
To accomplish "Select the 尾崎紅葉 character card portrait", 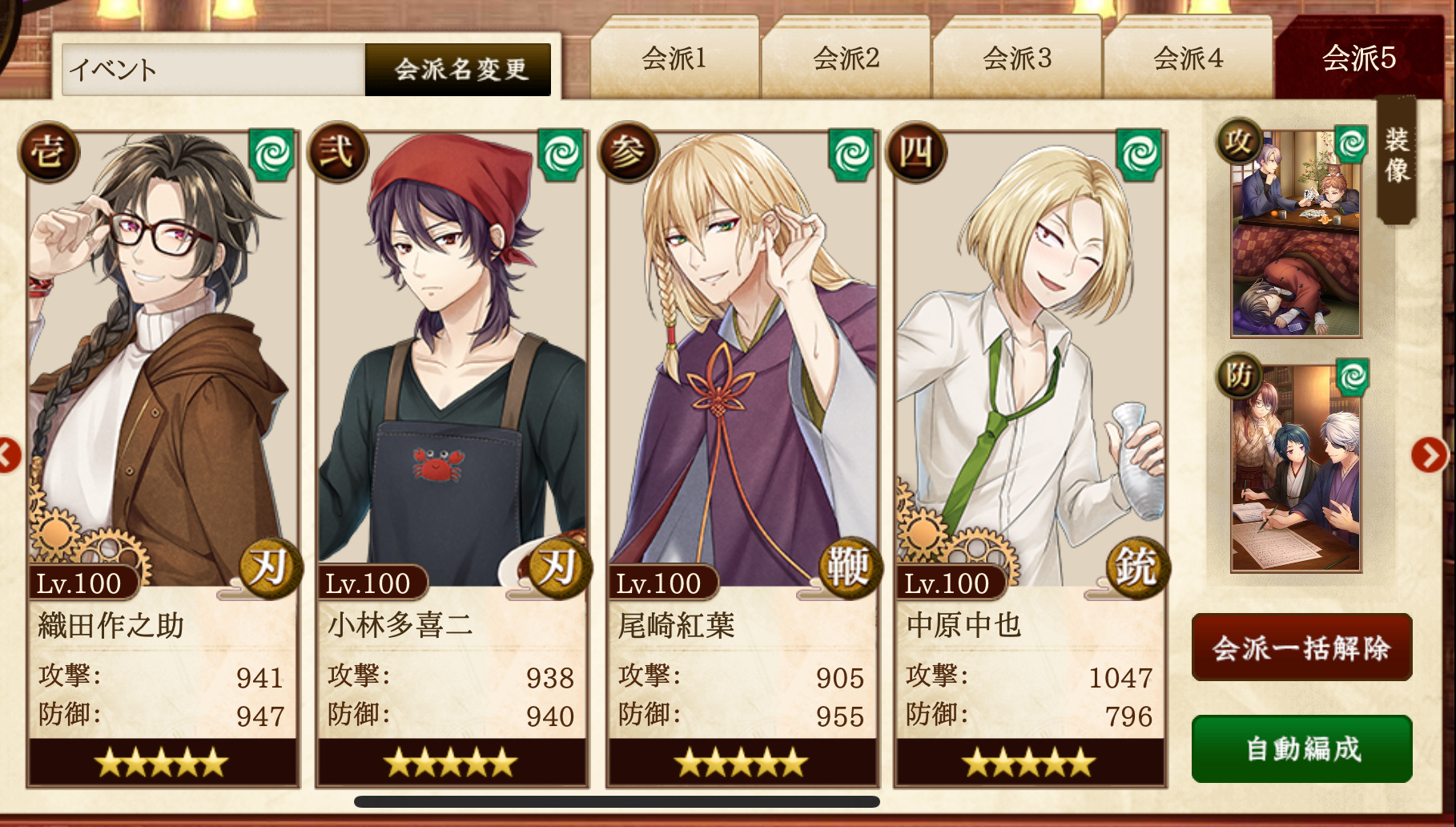I will tap(742, 361).
